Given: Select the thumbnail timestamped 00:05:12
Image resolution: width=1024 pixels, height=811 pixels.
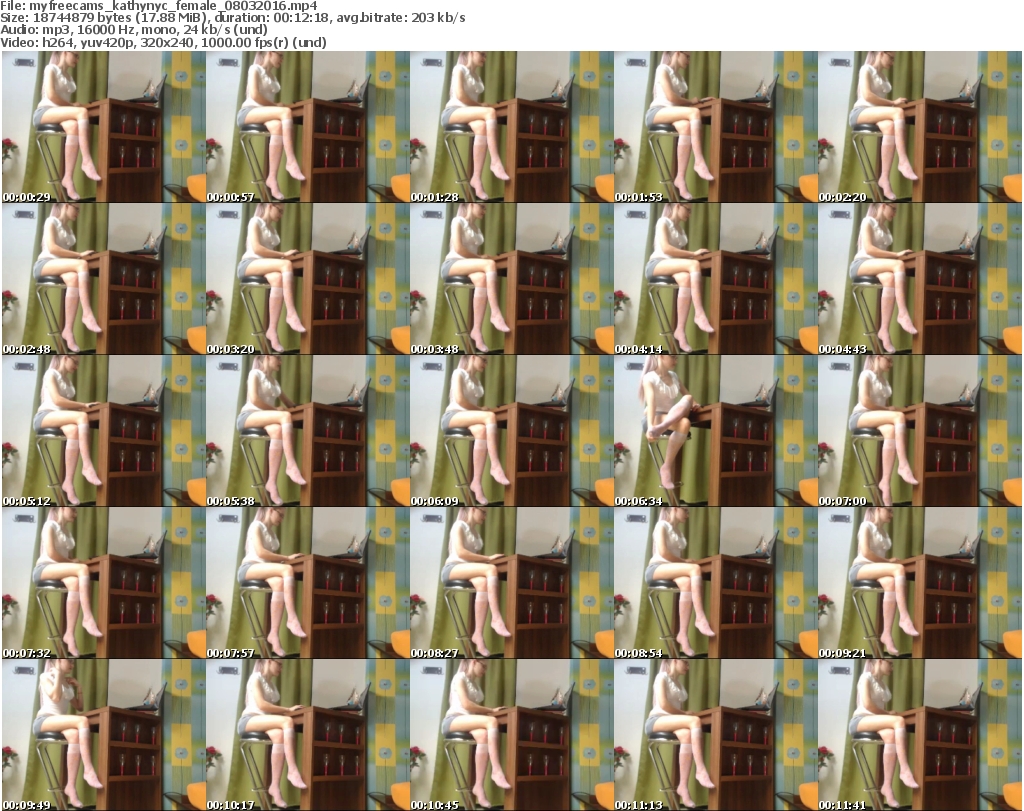Looking at the screenshot, I should (x=102, y=431).
